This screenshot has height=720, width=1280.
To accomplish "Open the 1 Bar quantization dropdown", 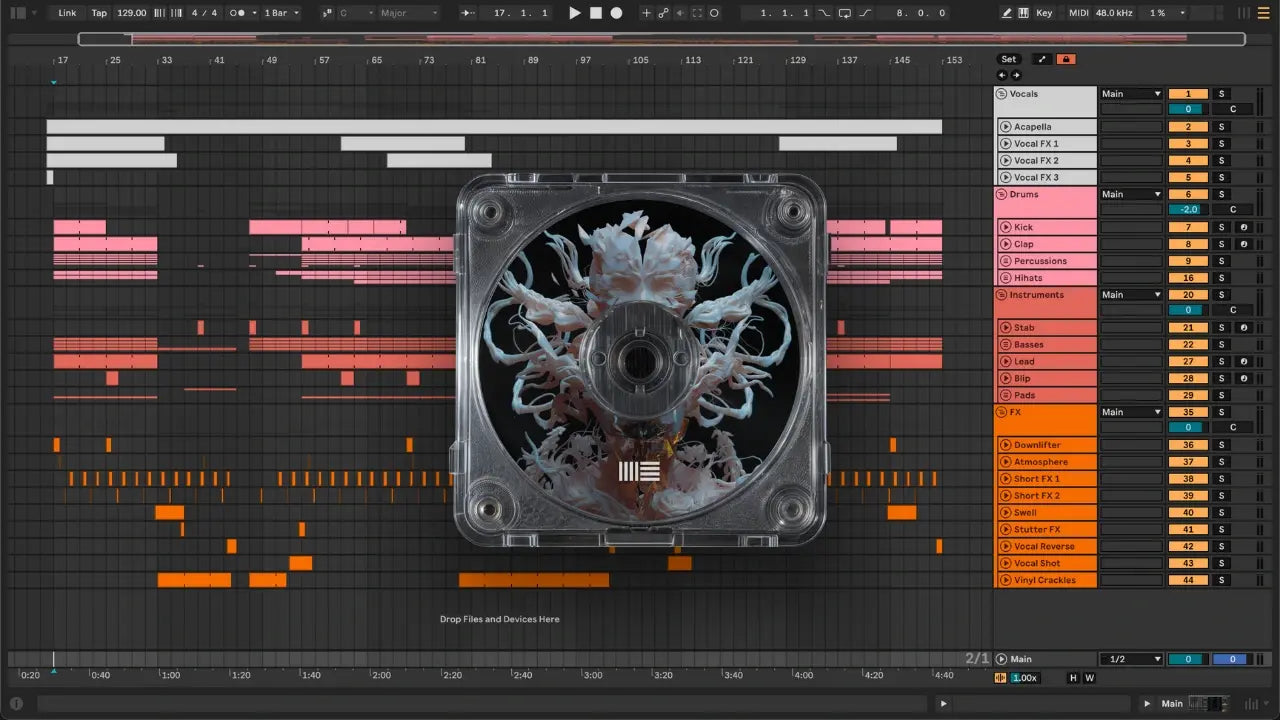I will [282, 13].
